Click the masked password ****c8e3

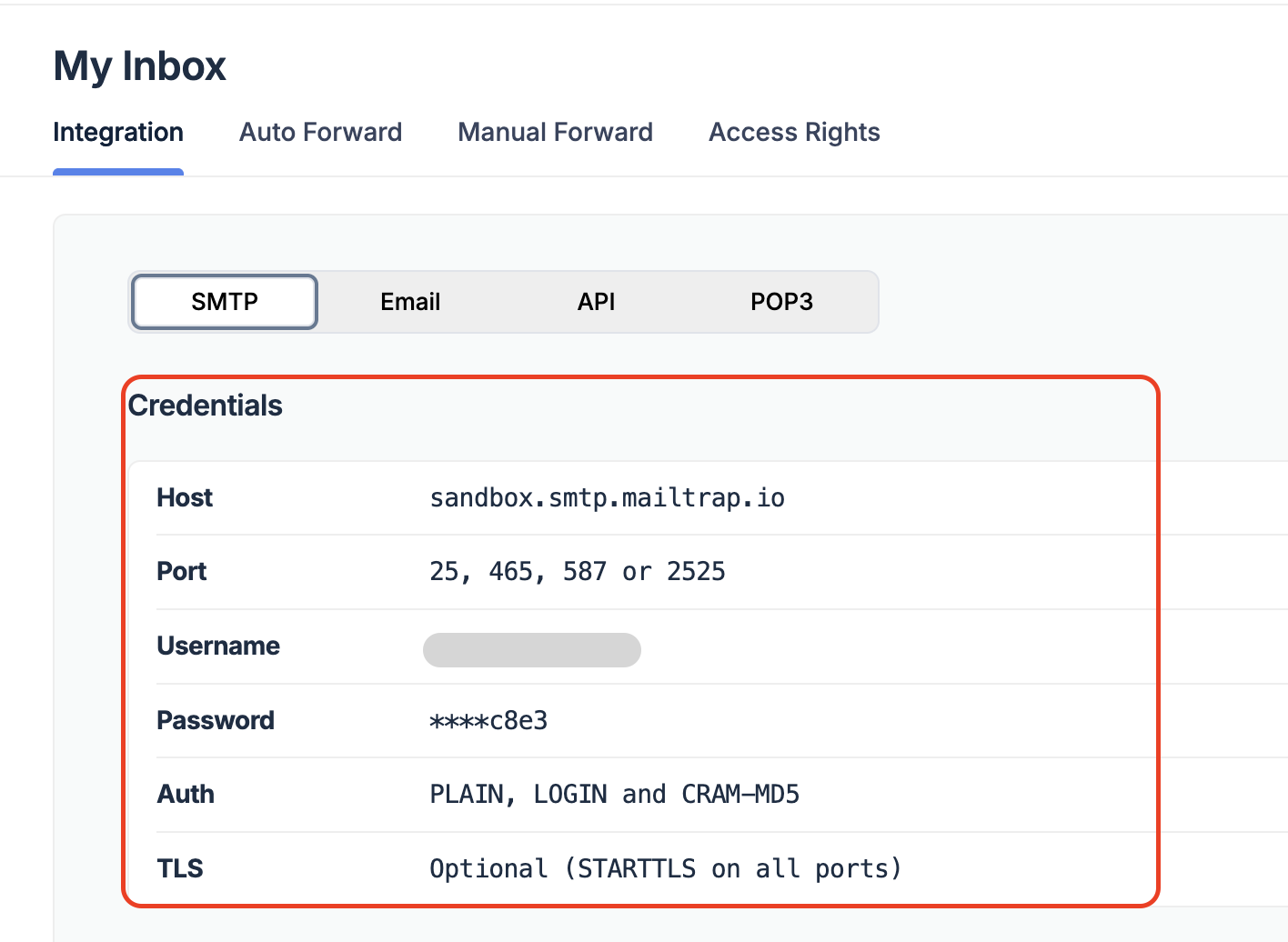tap(488, 720)
